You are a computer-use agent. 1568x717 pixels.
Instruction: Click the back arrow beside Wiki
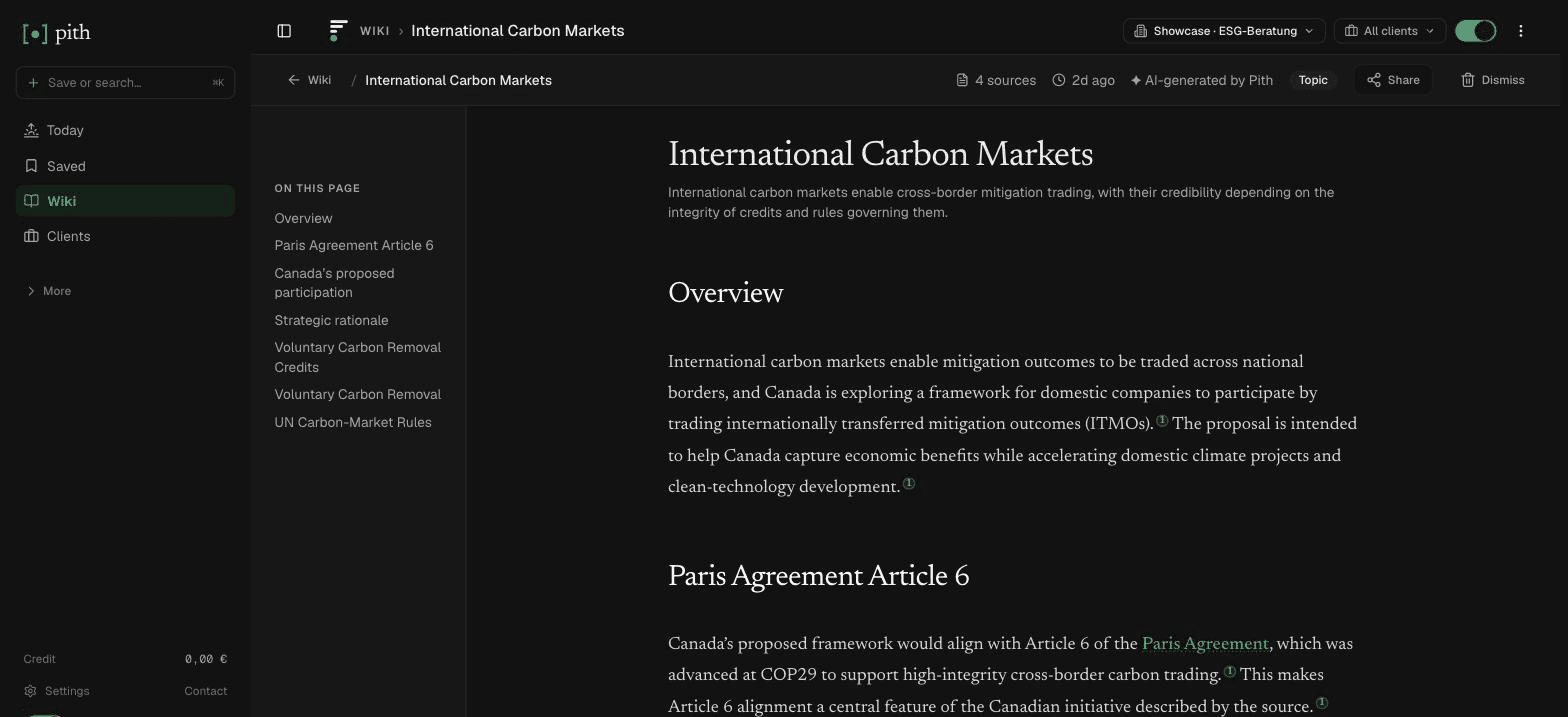pos(293,80)
